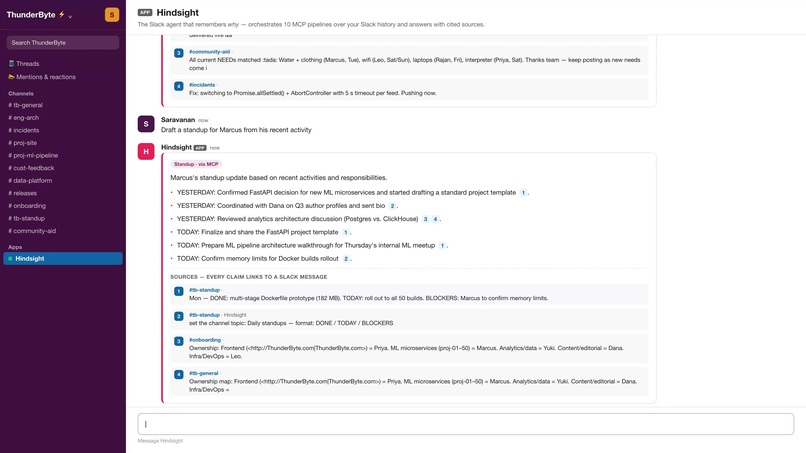Viewport: 806px width, 453px height.
Task: Select 'Draft a standup for Marcus' message text
Action: (236, 130)
